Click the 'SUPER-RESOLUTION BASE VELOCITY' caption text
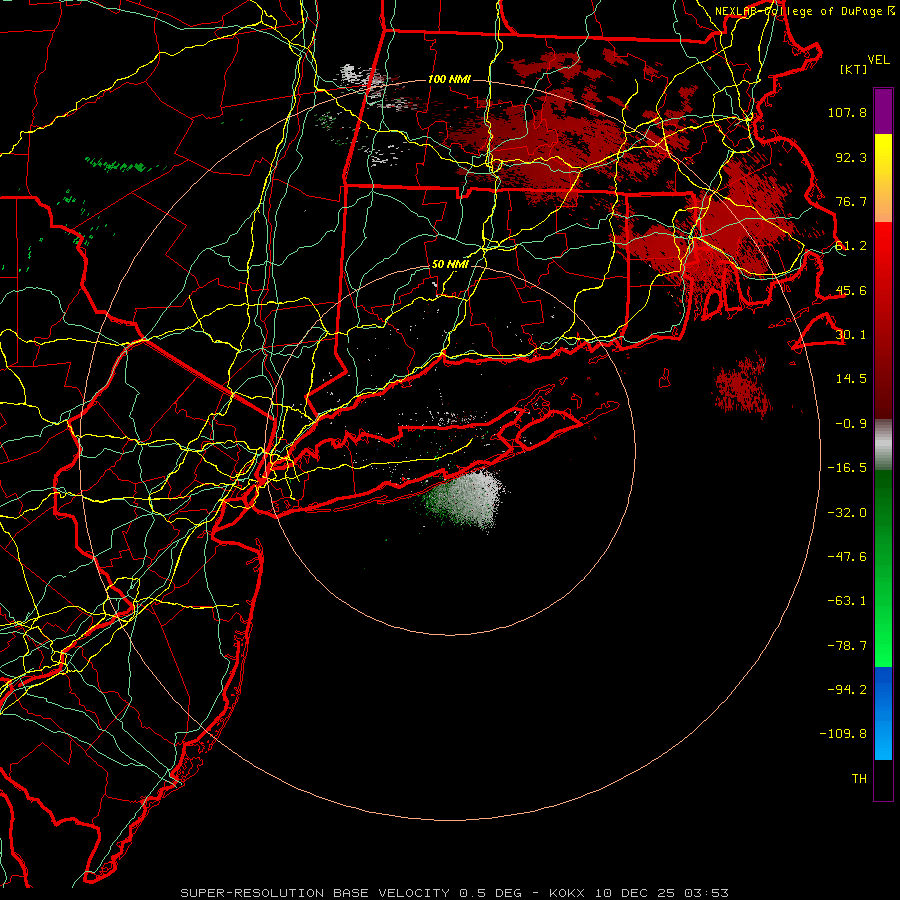The width and height of the screenshot is (900, 900). point(315,893)
